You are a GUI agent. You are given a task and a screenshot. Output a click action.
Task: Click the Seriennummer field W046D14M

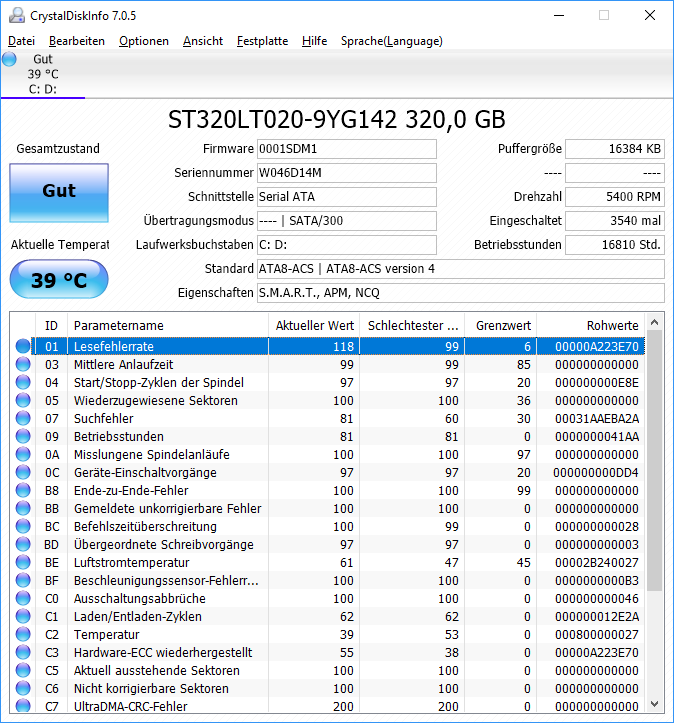(347, 173)
